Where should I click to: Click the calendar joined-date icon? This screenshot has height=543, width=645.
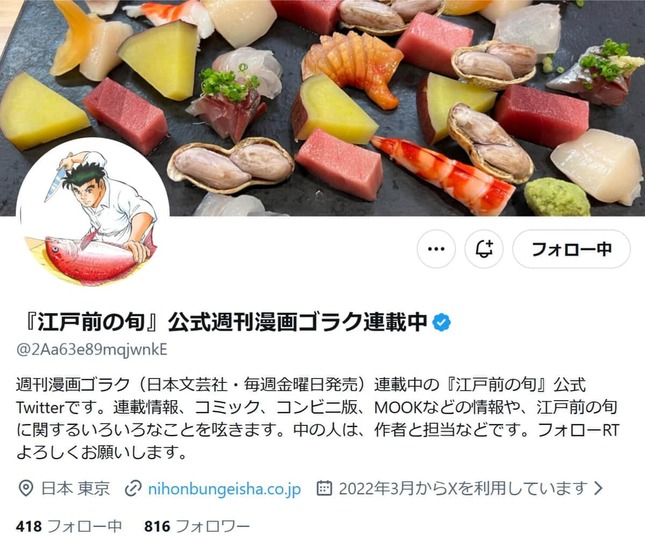[x=324, y=488]
